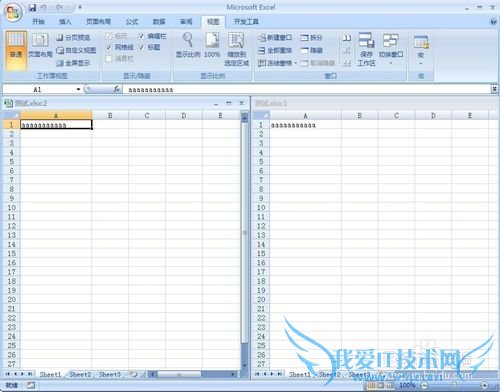
Task: Click left window vertical scrollbar down arrow
Action: tap(244, 366)
